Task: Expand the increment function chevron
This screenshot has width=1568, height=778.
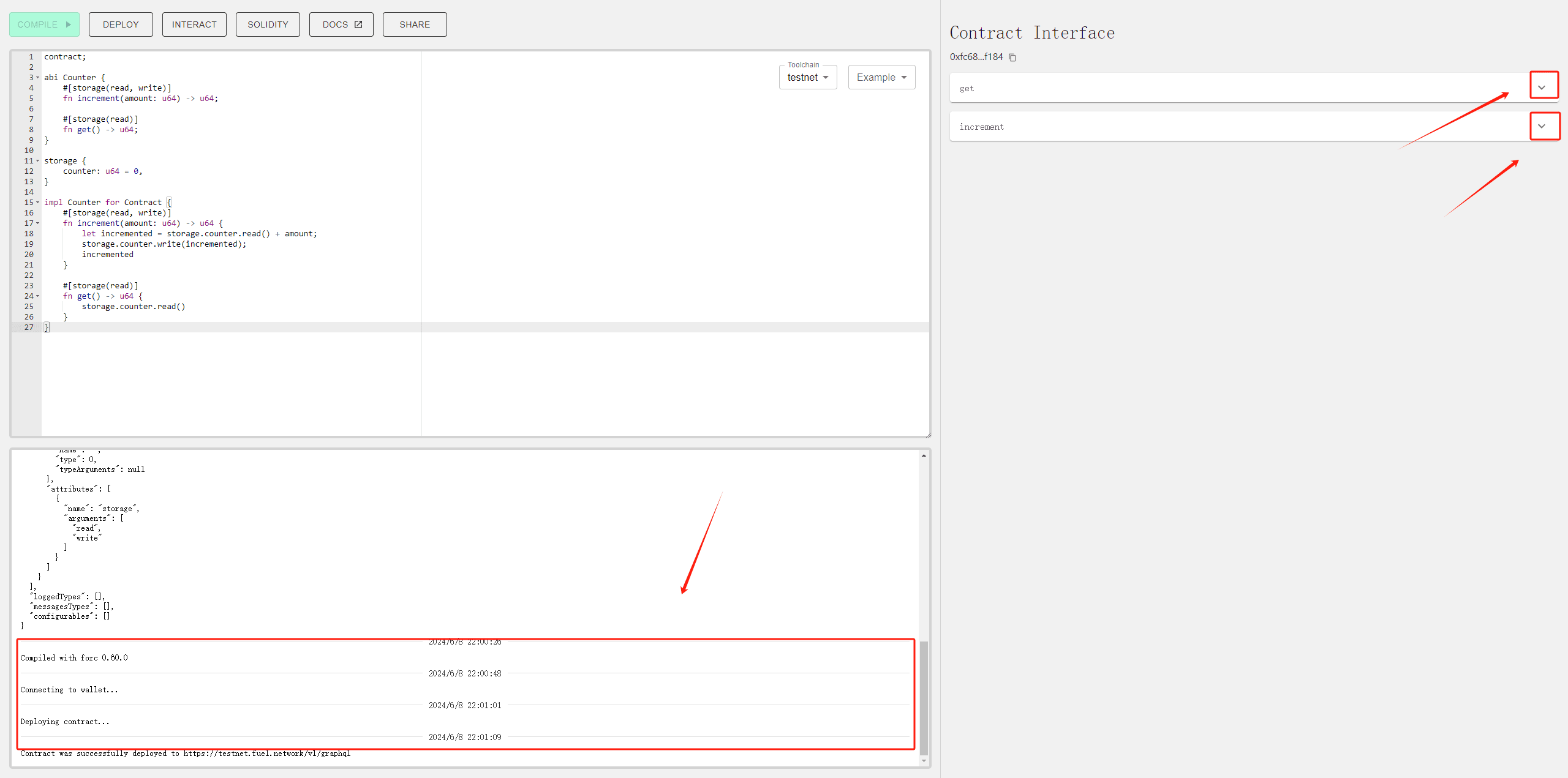Action: pyautogui.click(x=1542, y=126)
